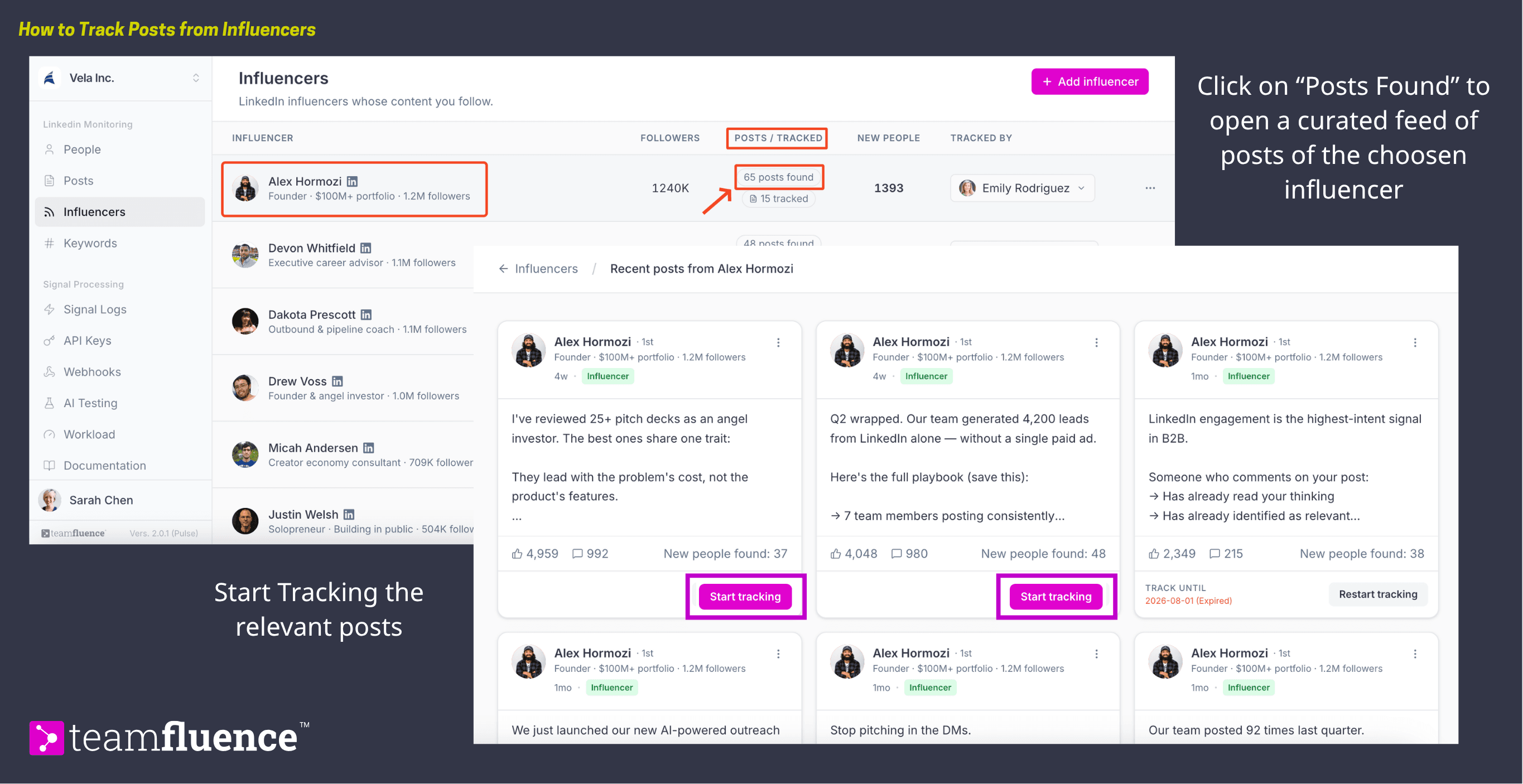The width and height of the screenshot is (1523, 784).
Task: Click the Signal Logs lightning icon
Action: [50, 309]
